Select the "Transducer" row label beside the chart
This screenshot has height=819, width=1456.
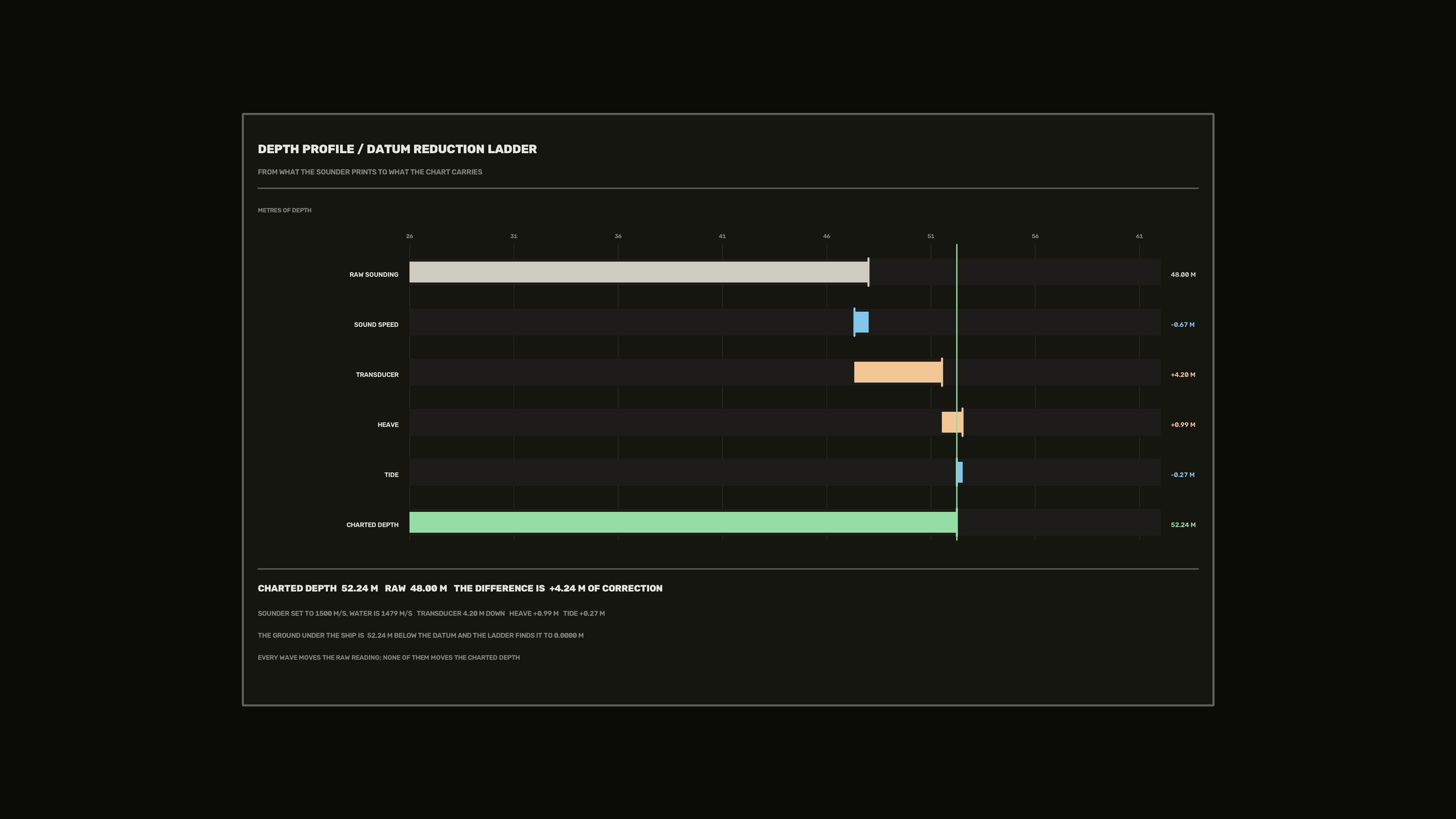point(377,375)
